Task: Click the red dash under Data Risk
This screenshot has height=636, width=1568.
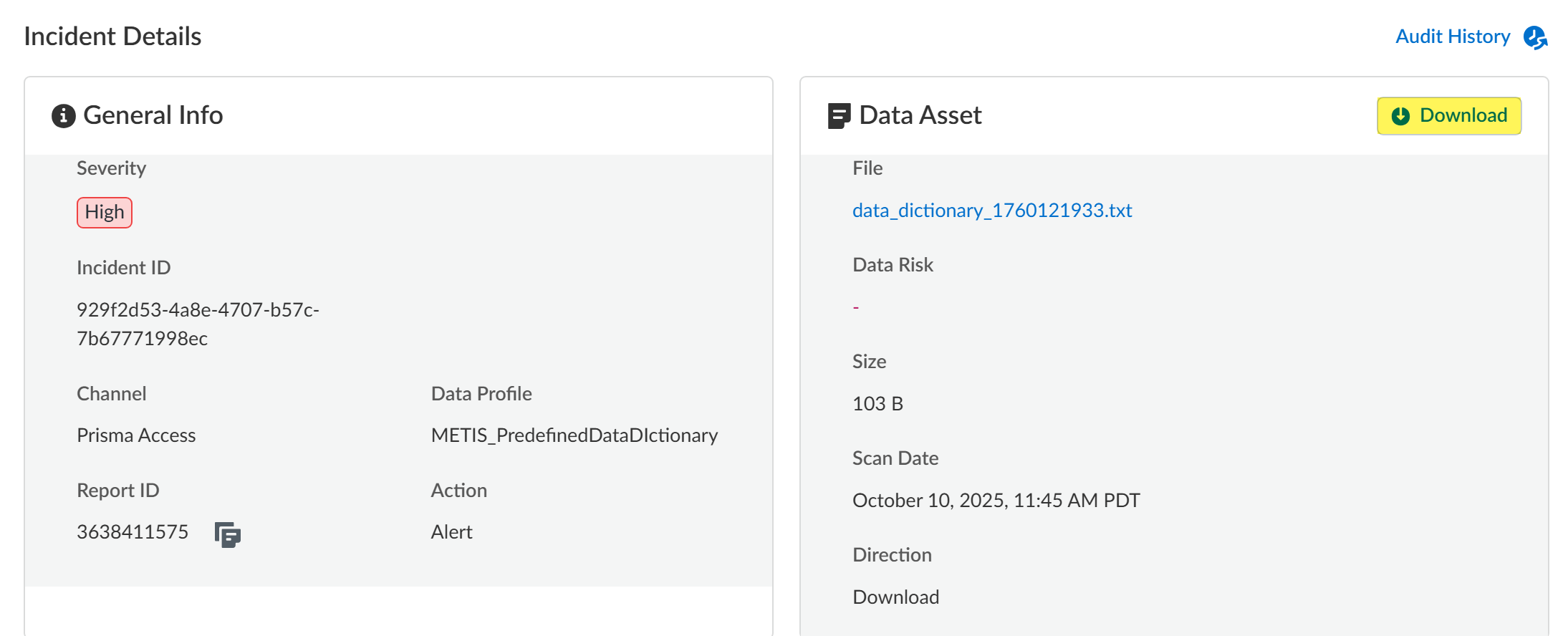Action: pos(855,308)
